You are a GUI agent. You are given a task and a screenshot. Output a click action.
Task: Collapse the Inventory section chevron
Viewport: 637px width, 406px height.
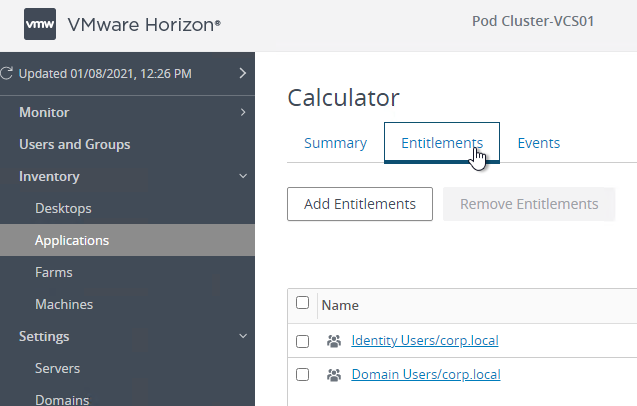(243, 176)
